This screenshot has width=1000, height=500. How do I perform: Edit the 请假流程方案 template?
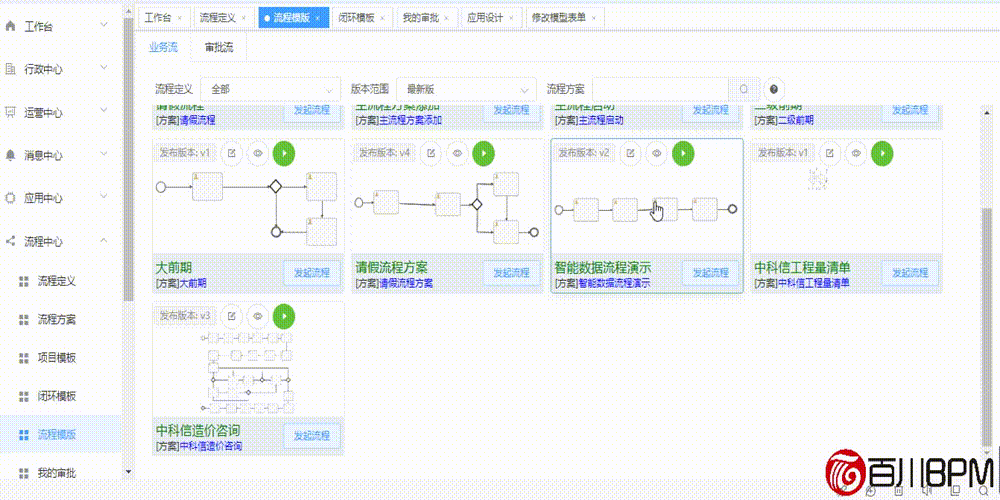431,153
